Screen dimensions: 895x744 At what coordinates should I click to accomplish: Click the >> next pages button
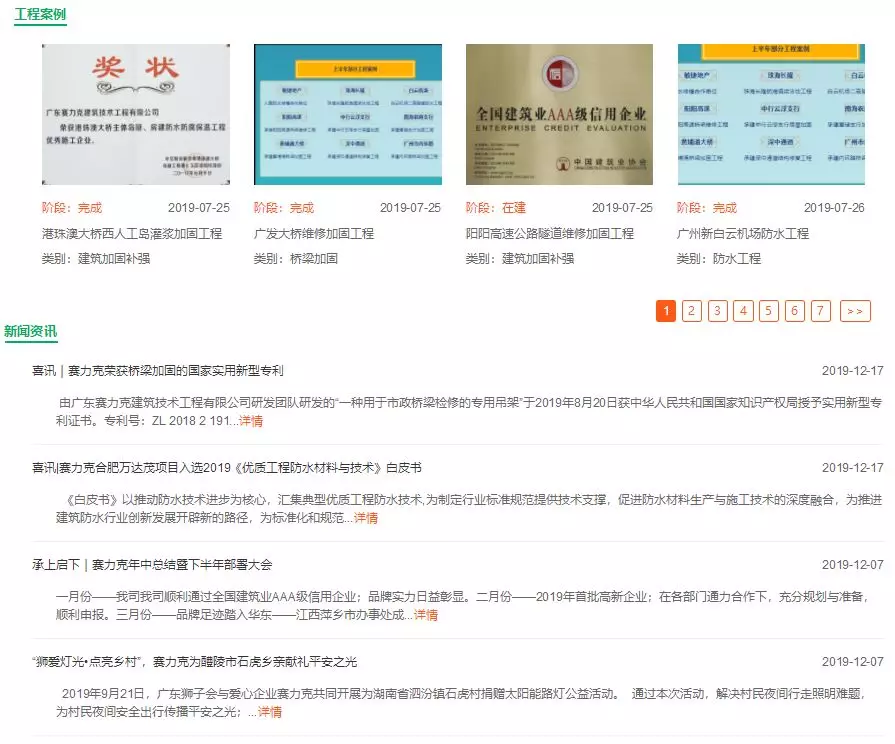855,311
